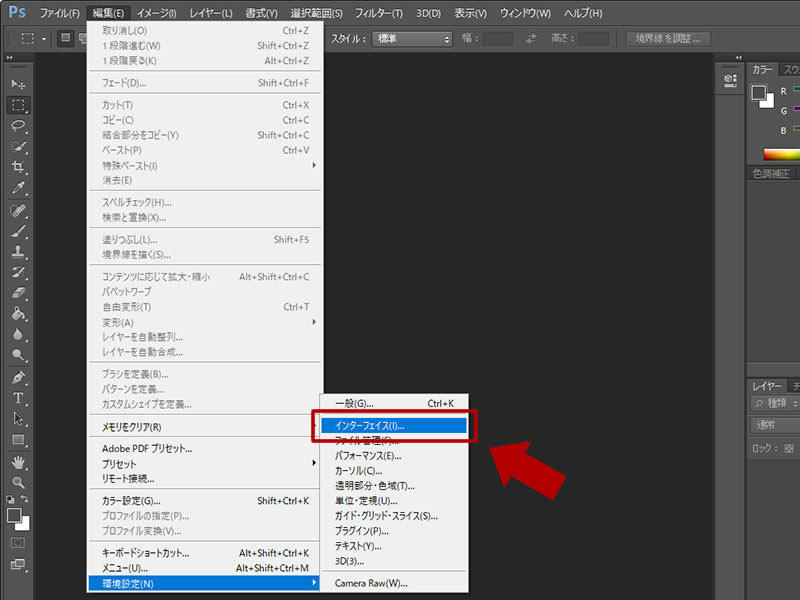Expand the 変形(A) submenu arrow
800x600 pixels.
coord(314,322)
